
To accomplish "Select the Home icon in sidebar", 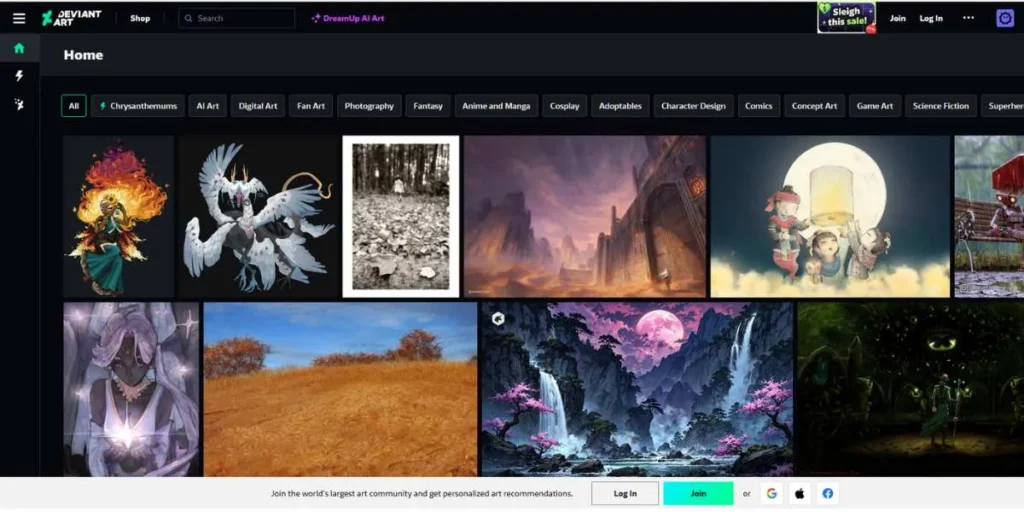I will [19, 48].
